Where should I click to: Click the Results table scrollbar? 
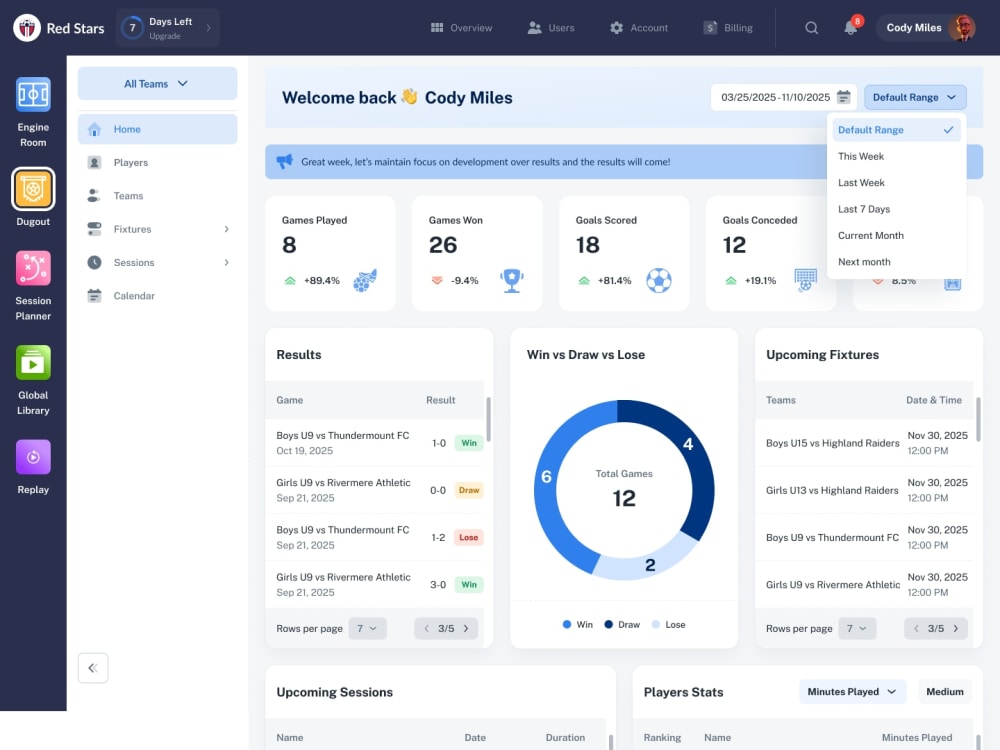489,419
